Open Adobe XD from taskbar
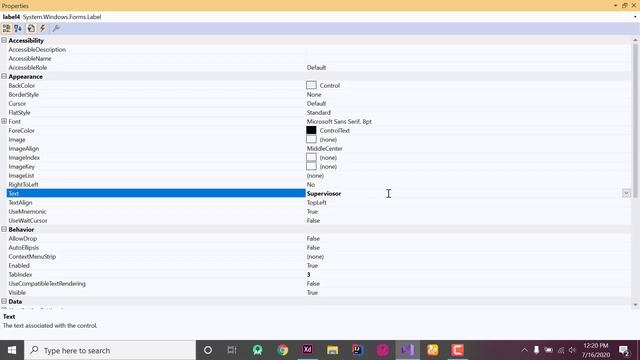Image resolution: width=640 pixels, height=360 pixels. (307, 350)
